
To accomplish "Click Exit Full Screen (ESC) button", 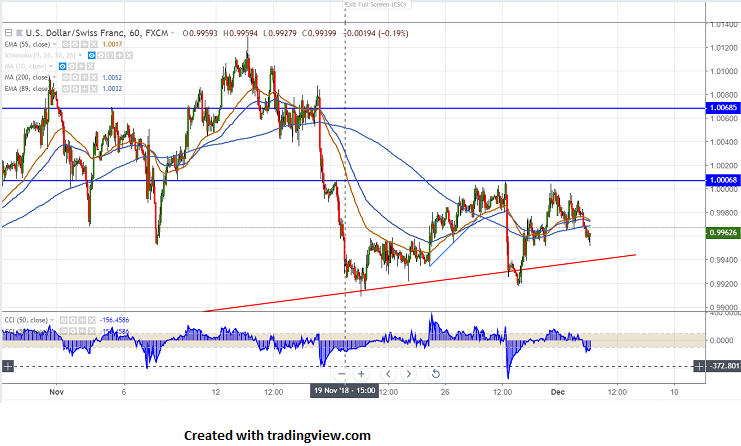I will (377, 4).
